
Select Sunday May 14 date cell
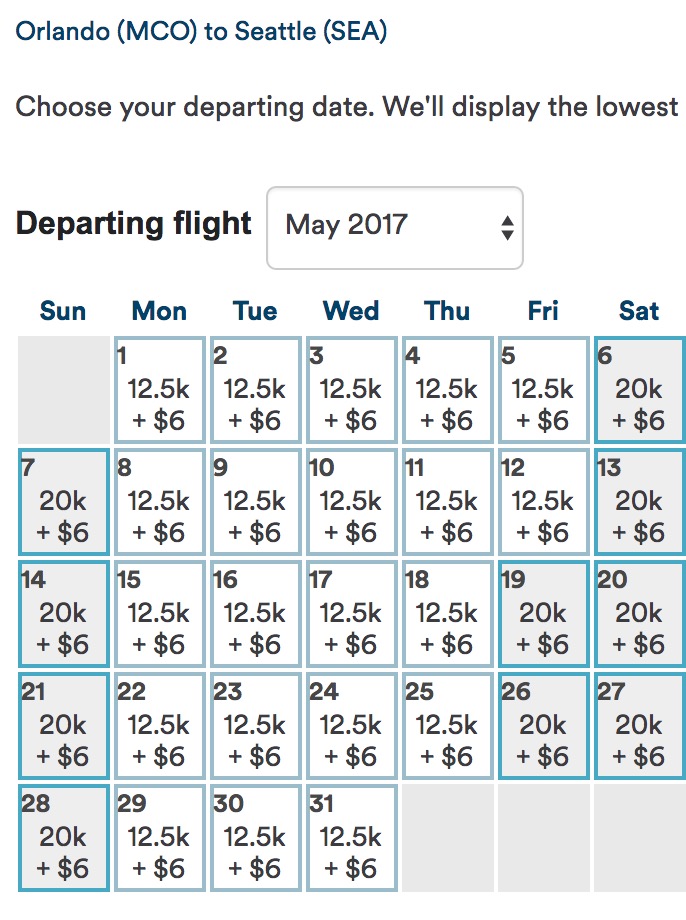(x=63, y=614)
